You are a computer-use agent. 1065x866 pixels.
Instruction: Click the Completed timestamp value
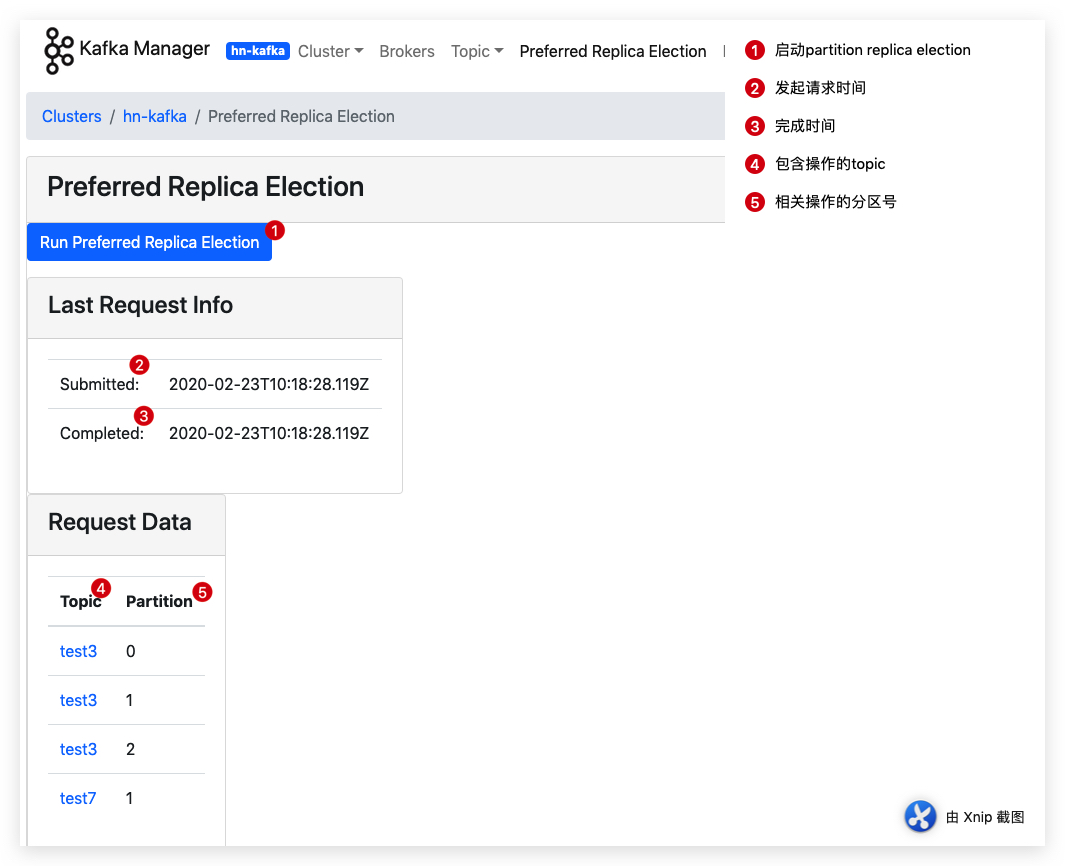[x=269, y=433]
